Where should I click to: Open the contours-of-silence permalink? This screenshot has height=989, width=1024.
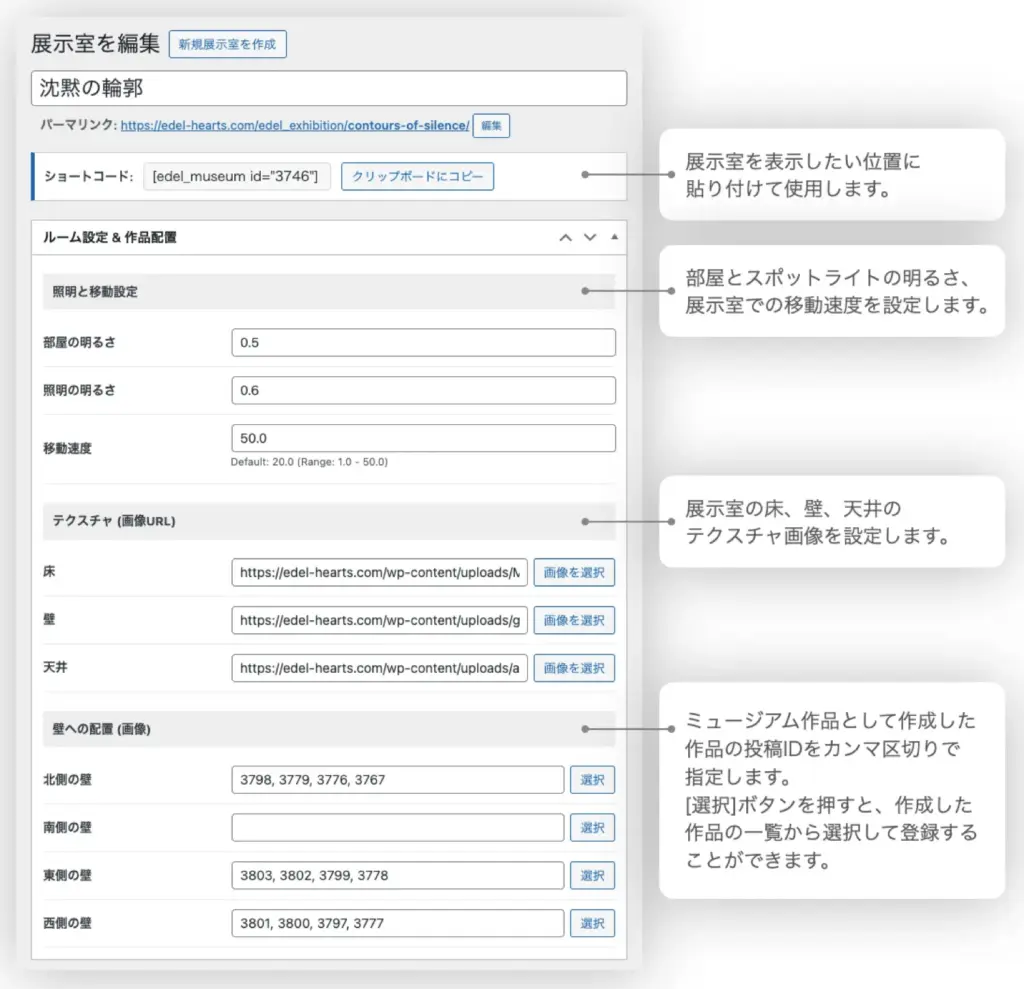coord(294,126)
